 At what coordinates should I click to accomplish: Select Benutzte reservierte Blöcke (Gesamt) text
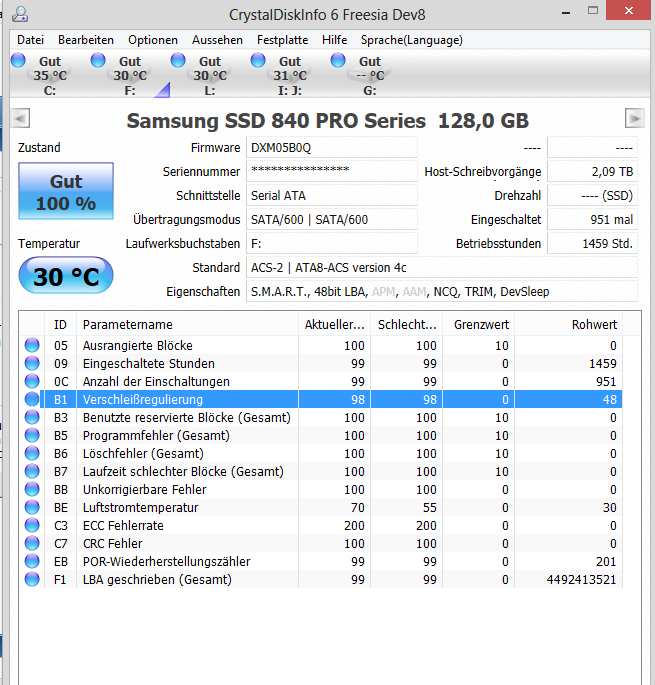pos(187,418)
